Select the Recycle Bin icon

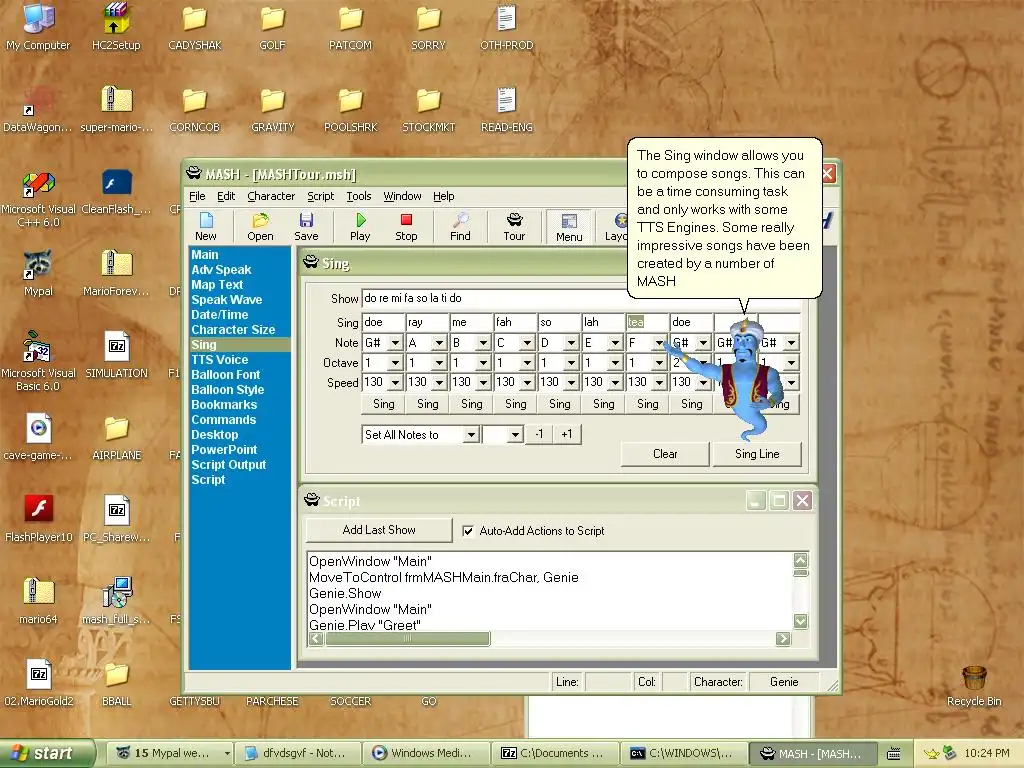click(x=974, y=686)
